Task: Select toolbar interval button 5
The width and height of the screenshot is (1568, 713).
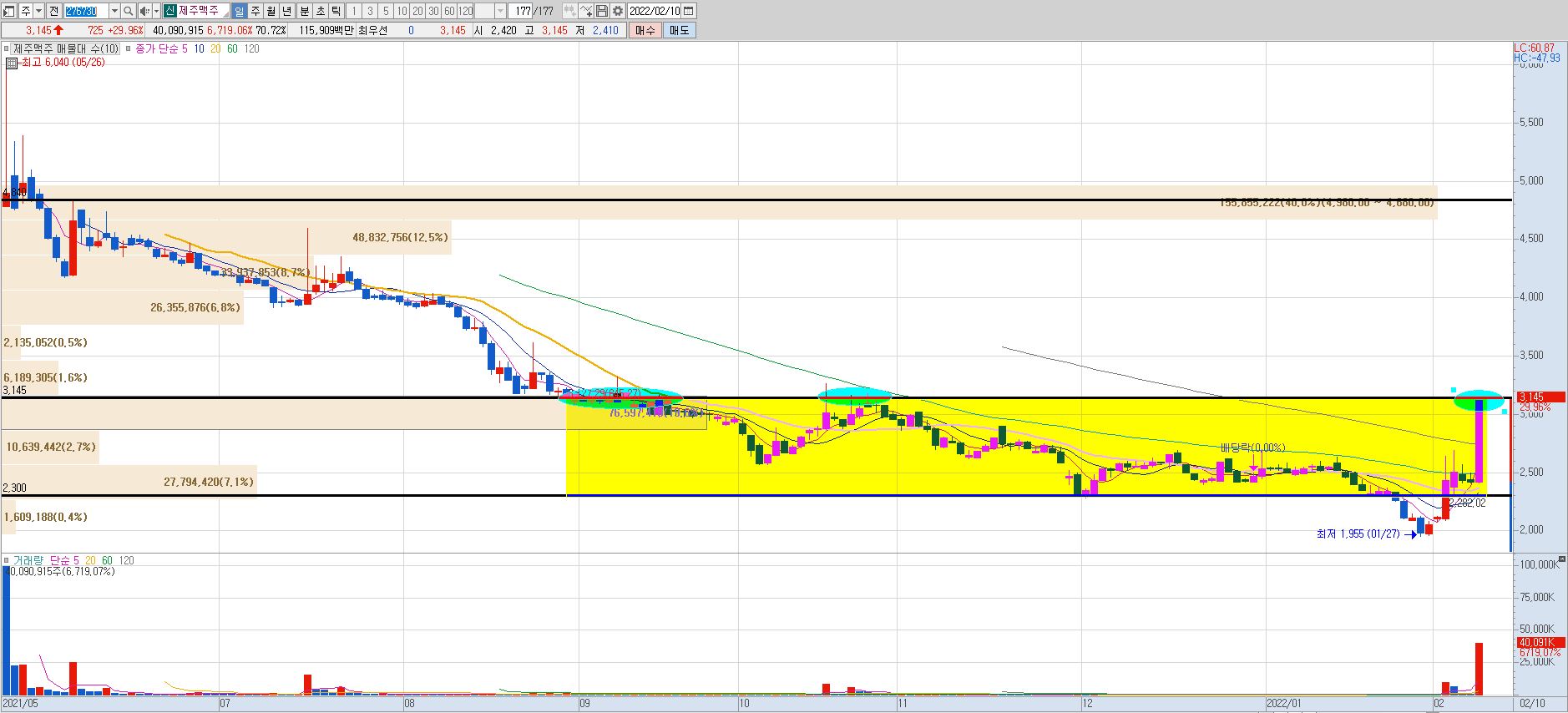Action: pyautogui.click(x=386, y=11)
